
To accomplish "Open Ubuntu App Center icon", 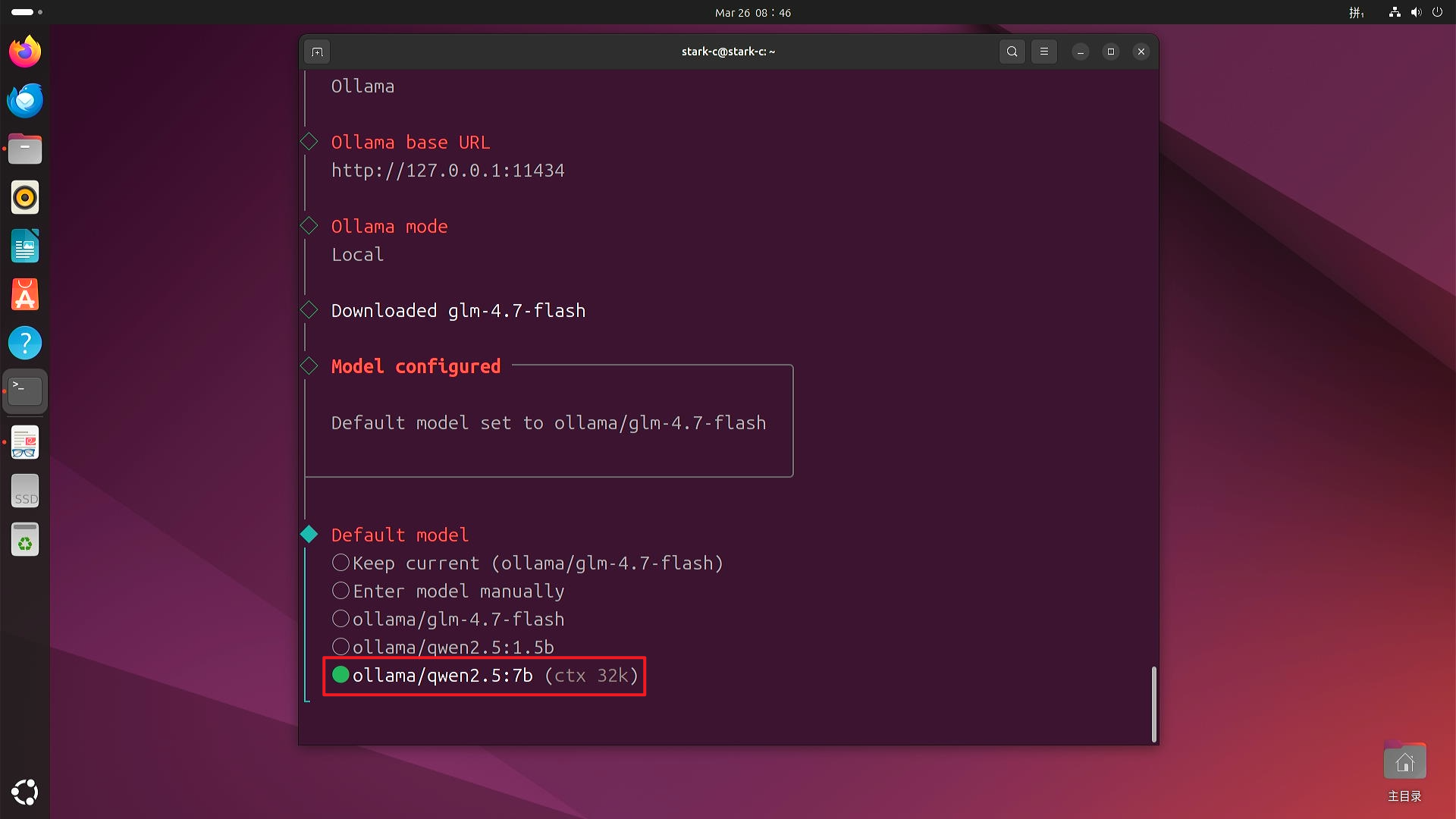I will (25, 295).
